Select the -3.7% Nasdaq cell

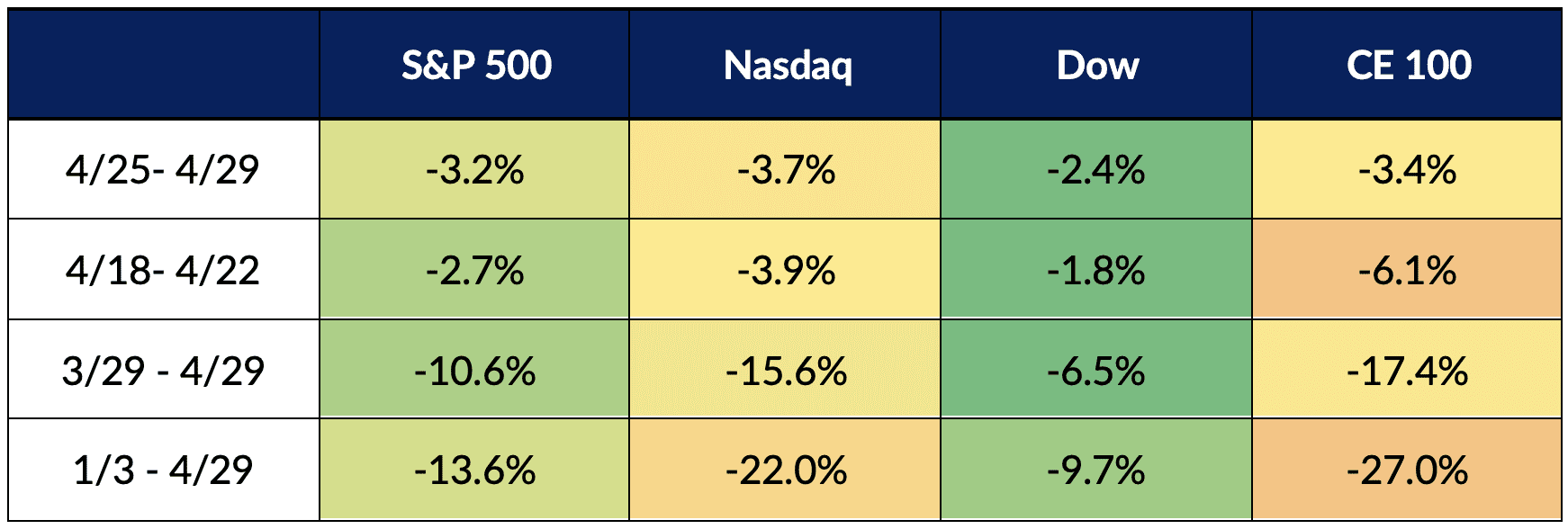pos(786,170)
